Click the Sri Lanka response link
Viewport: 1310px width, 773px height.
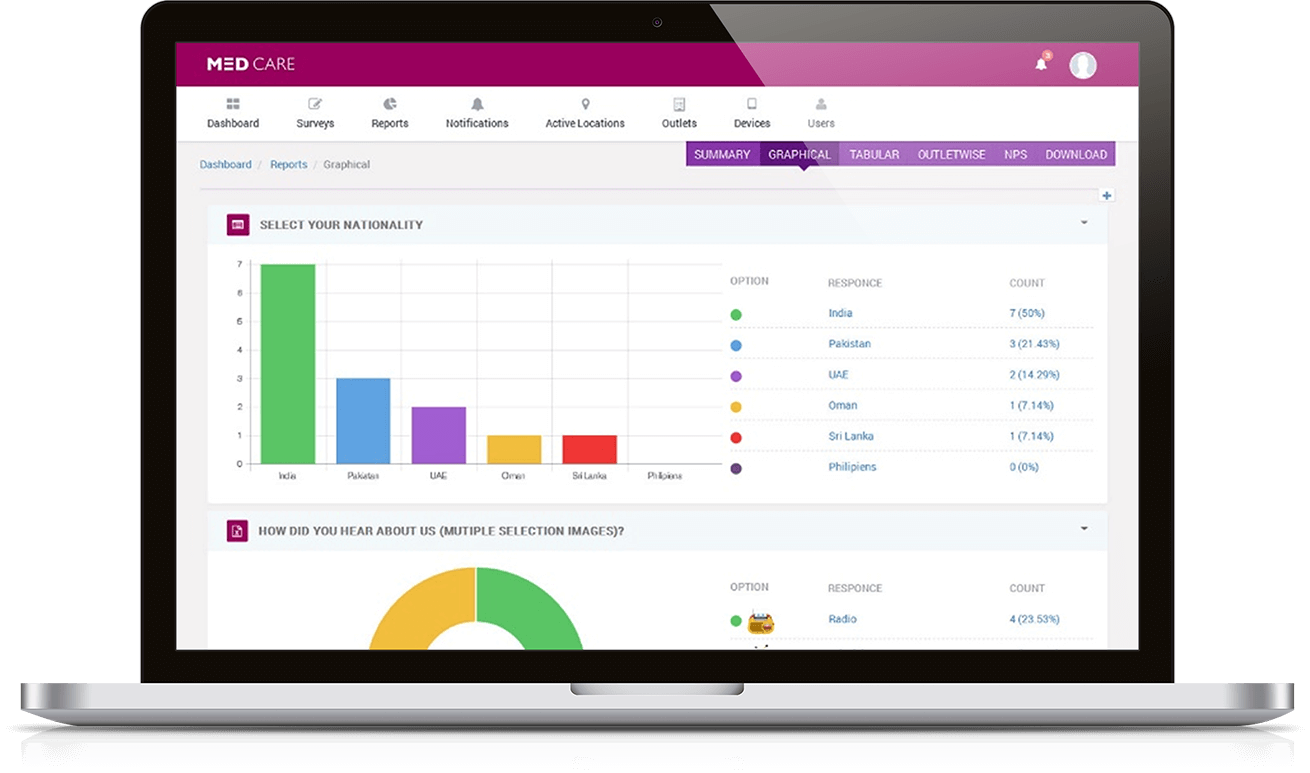click(851, 437)
